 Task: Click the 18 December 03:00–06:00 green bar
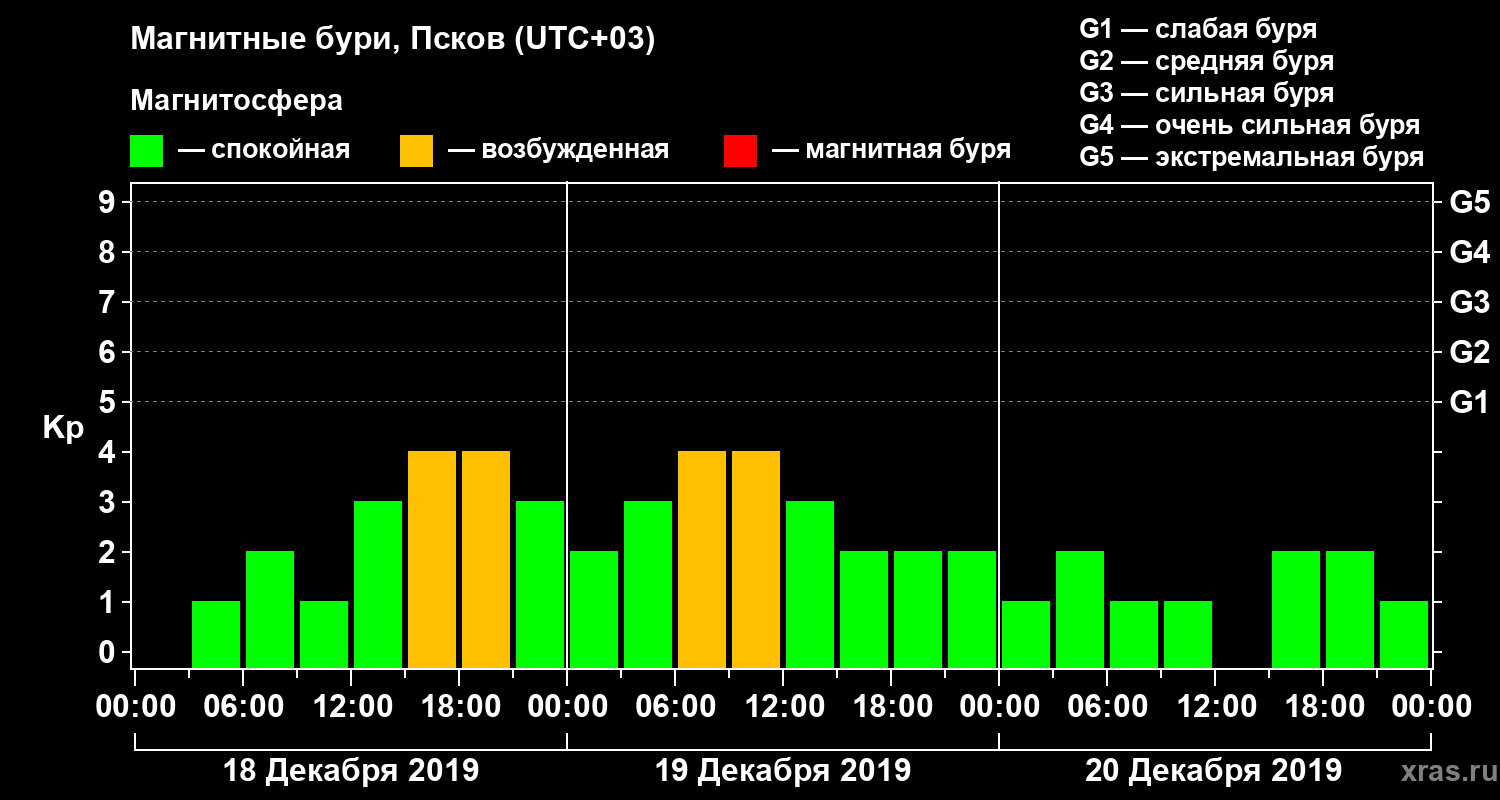pyautogui.click(x=216, y=634)
